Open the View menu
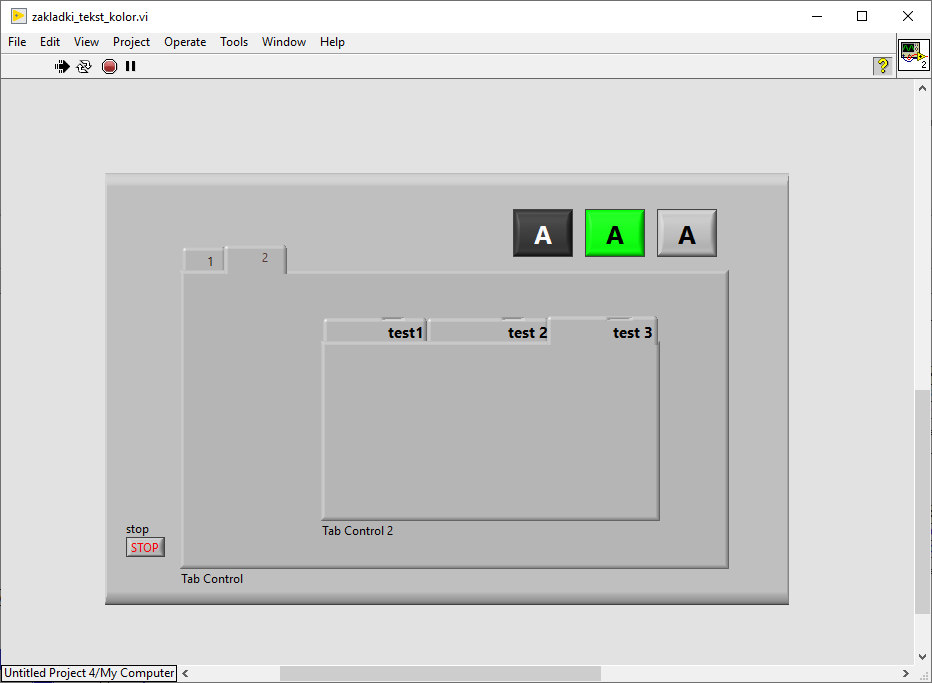Image resolution: width=932 pixels, height=683 pixels. 86,42
